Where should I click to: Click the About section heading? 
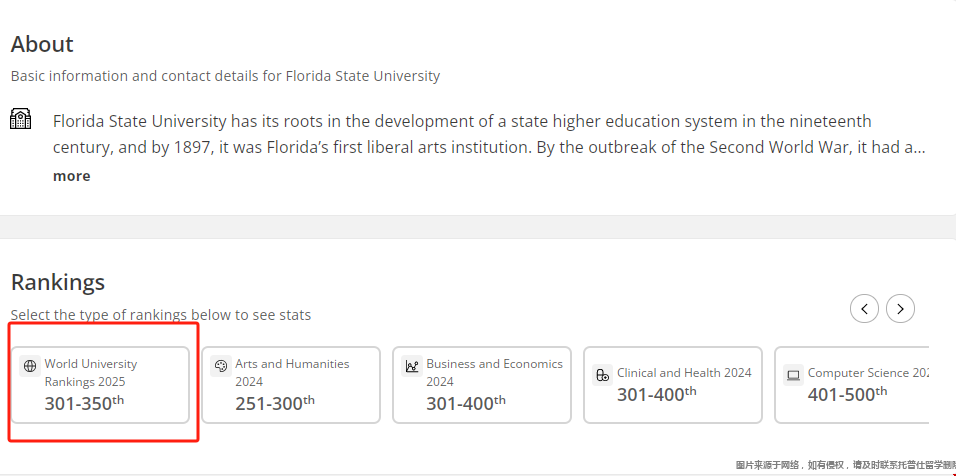coord(42,44)
